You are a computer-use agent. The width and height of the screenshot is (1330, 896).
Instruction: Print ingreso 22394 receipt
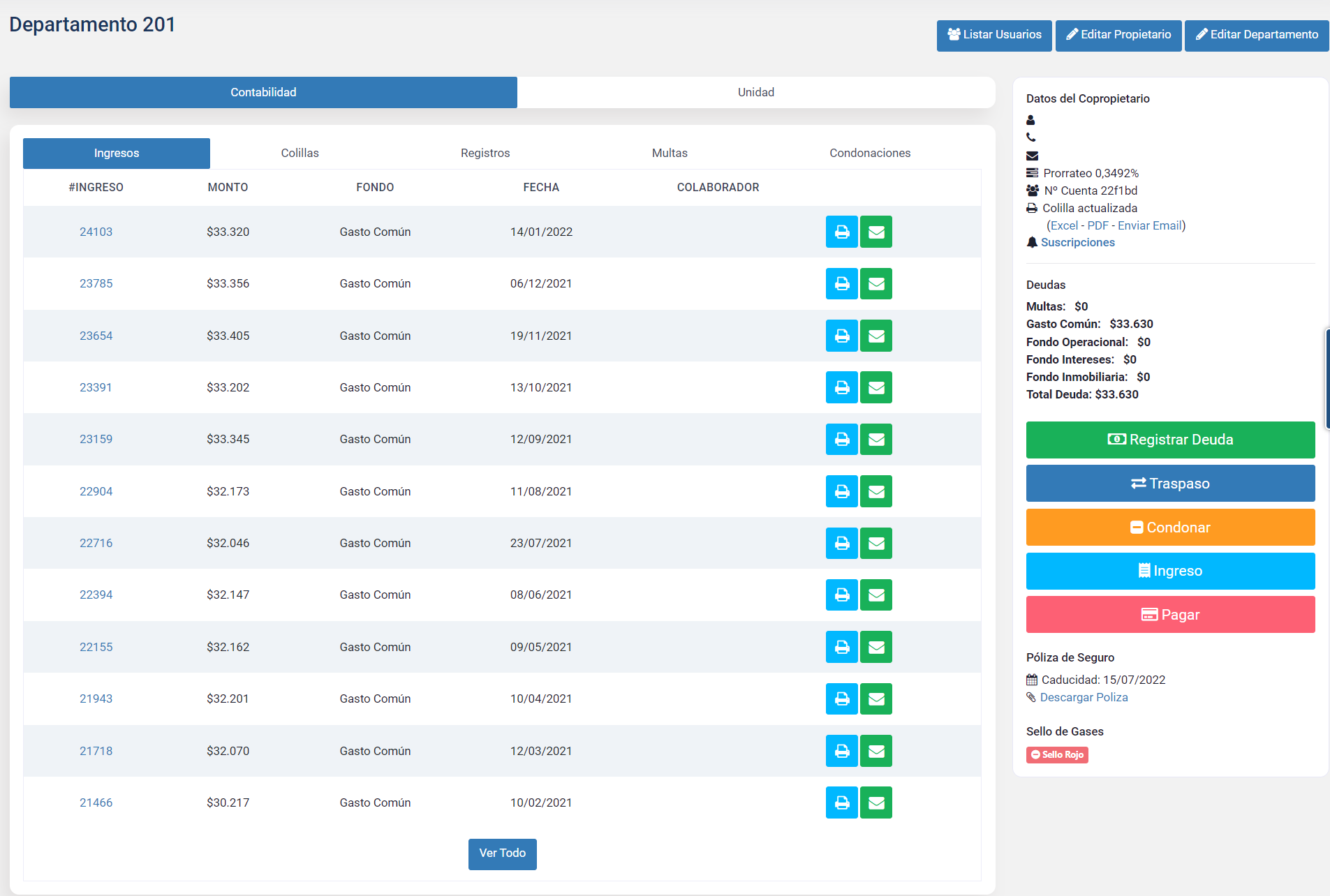point(841,595)
